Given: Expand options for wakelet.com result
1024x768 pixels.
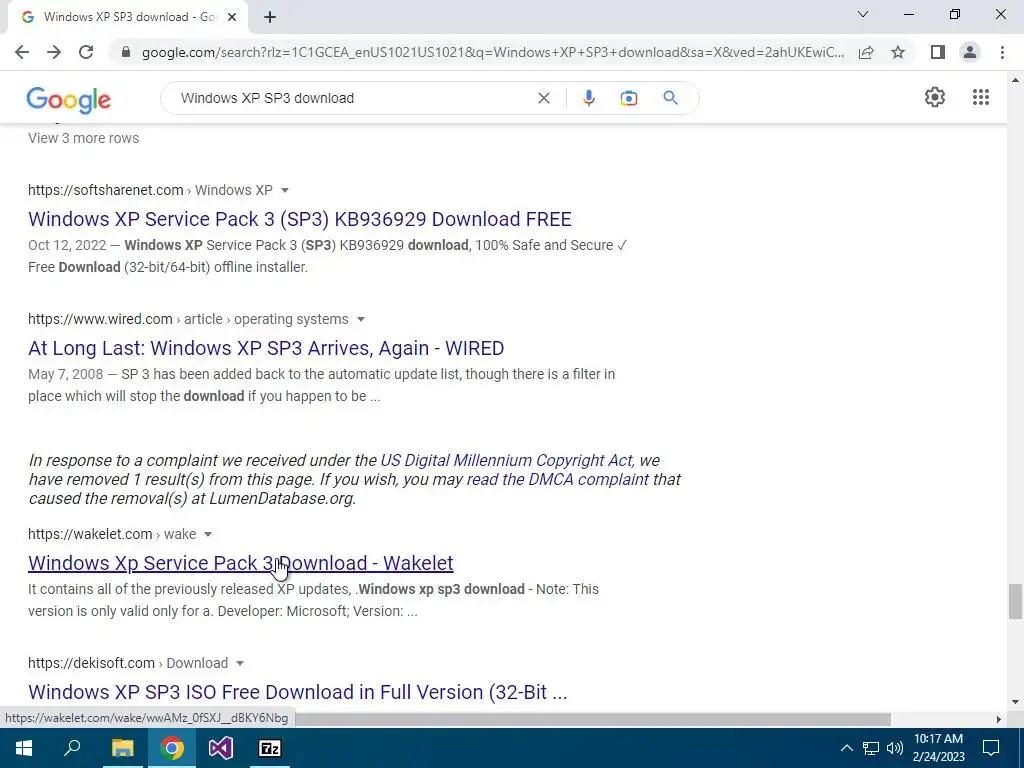Looking at the screenshot, I should click(208, 534).
